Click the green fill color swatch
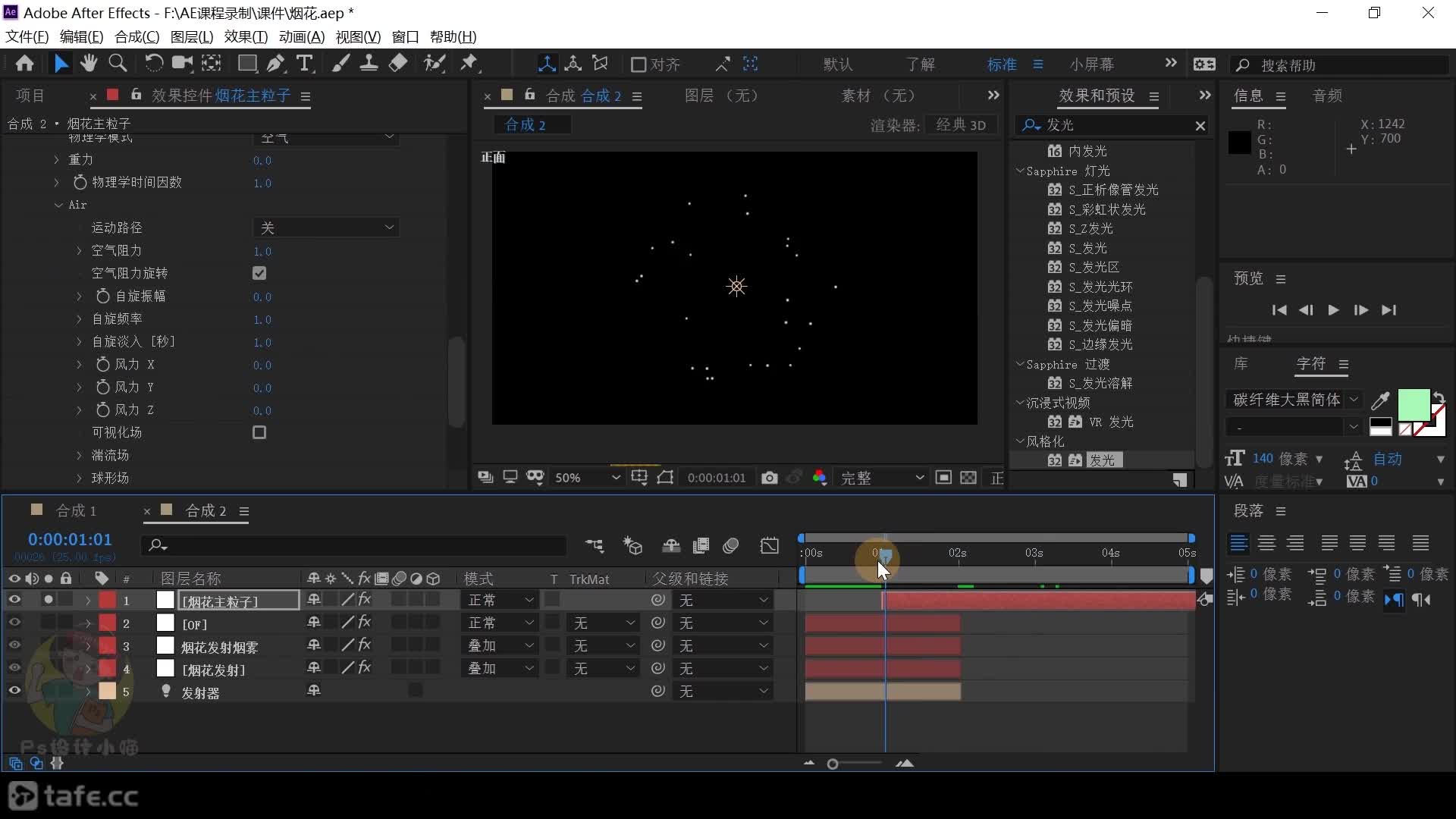This screenshot has width=1456, height=819. (1414, 405)
